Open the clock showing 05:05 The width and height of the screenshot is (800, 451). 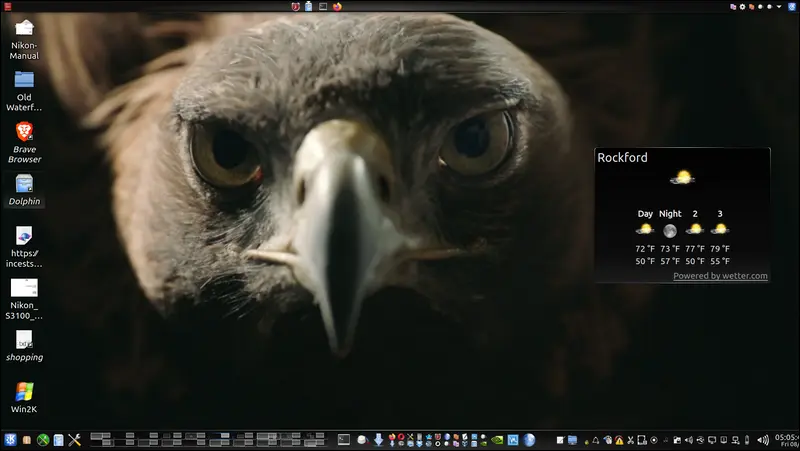786,440
